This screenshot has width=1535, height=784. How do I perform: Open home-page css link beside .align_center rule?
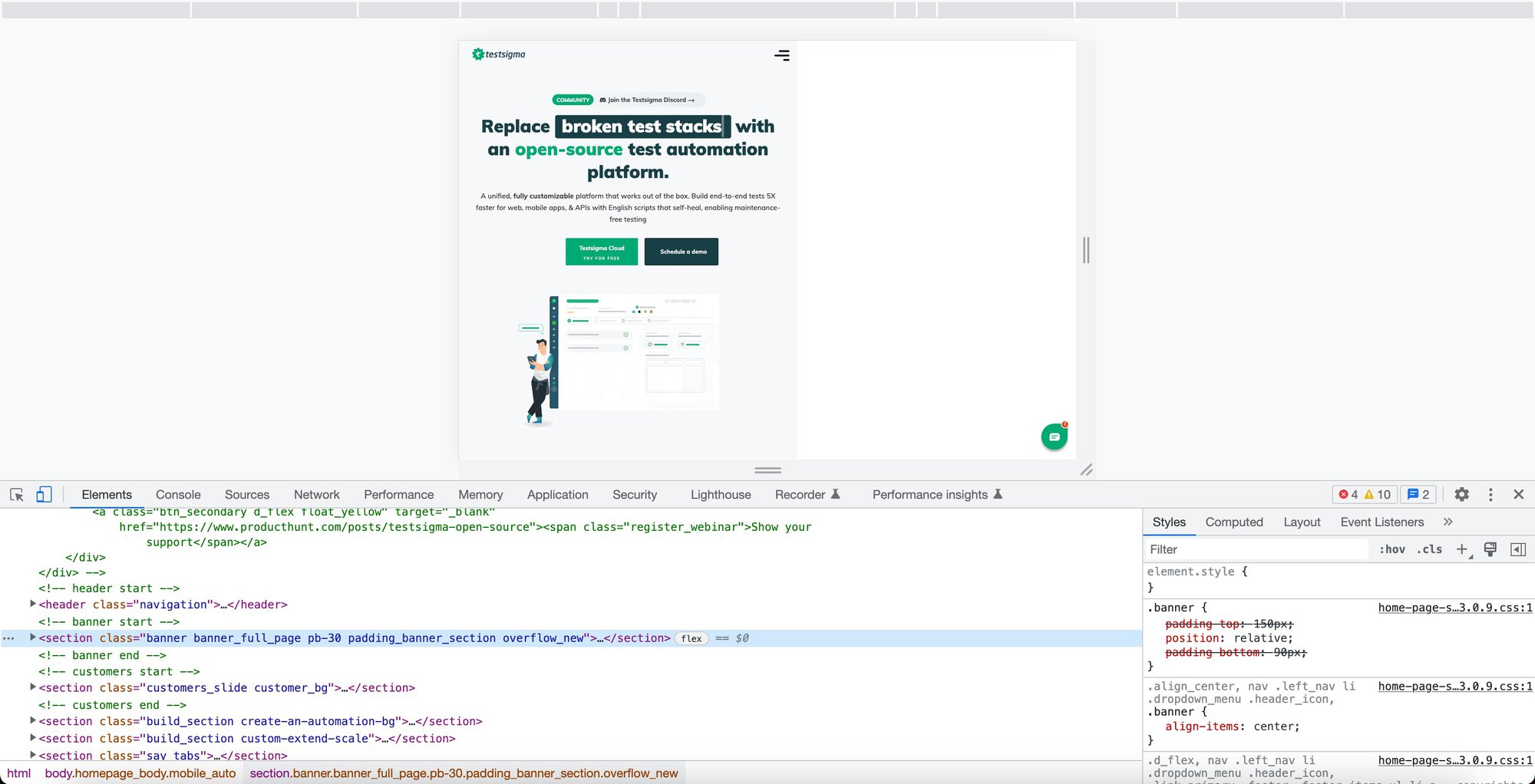(1455, 687)
